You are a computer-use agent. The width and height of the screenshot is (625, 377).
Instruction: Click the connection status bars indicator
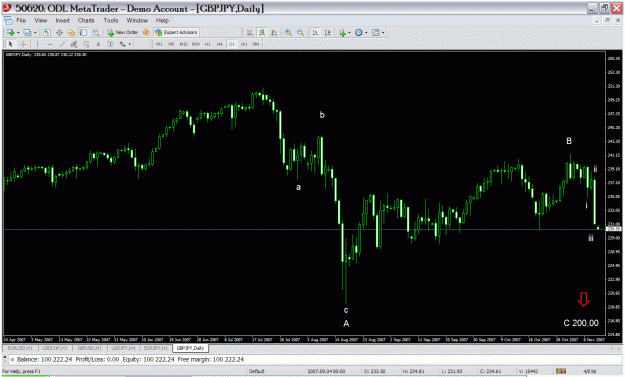coord(561,371)
